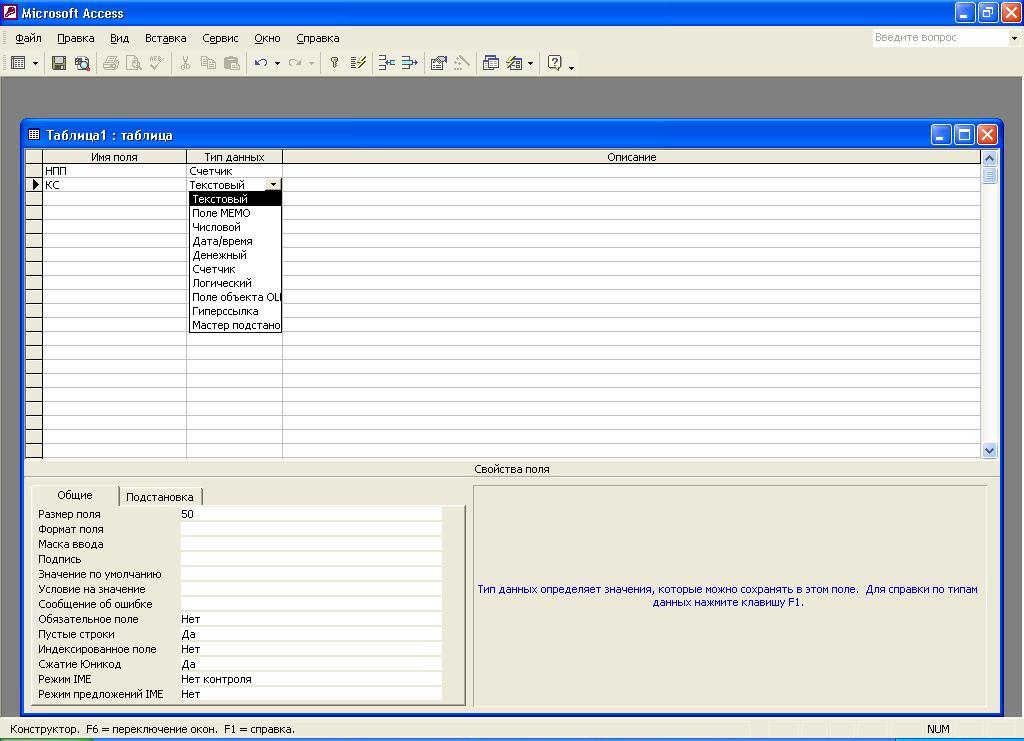1024x741 pixels.
Task: Click the Build wand icon
Action: coord(462,63)
